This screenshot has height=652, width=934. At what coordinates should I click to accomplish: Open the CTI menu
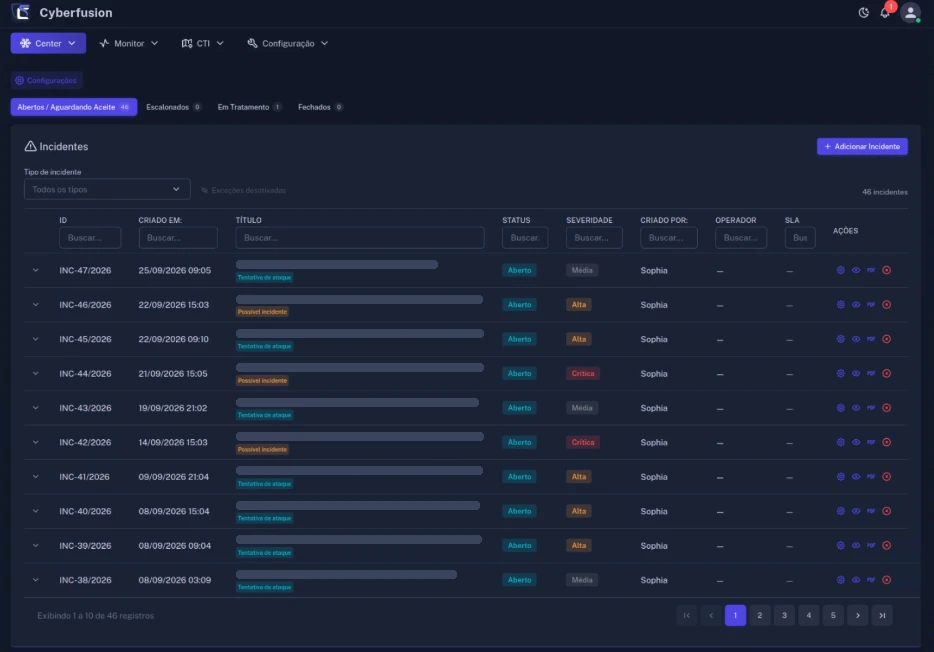click(203, 43)
